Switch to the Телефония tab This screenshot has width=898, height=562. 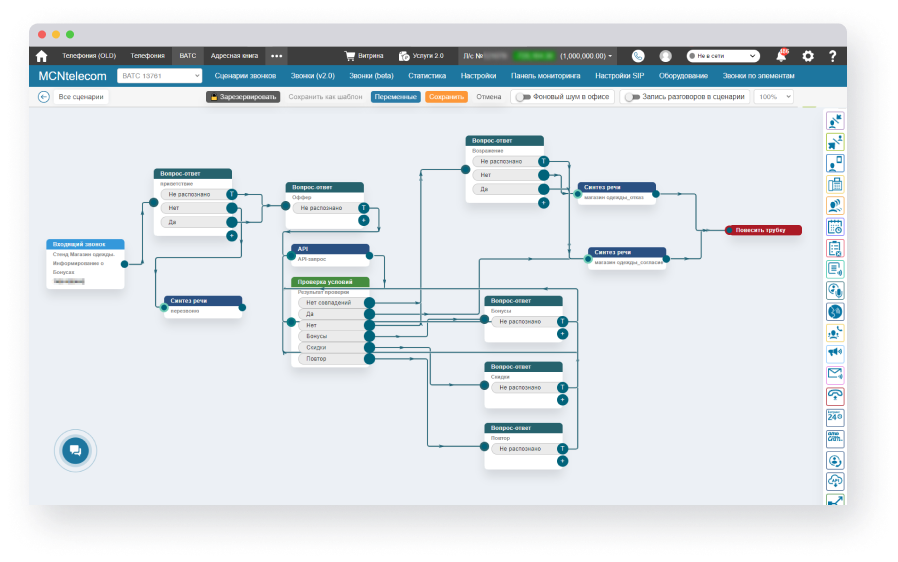(147, 56)
